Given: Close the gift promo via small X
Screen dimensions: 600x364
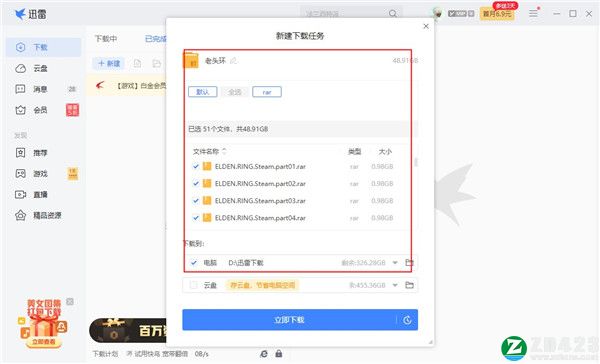Looking at the screenshot, I should pyautogui.click(x=70, y=302).
